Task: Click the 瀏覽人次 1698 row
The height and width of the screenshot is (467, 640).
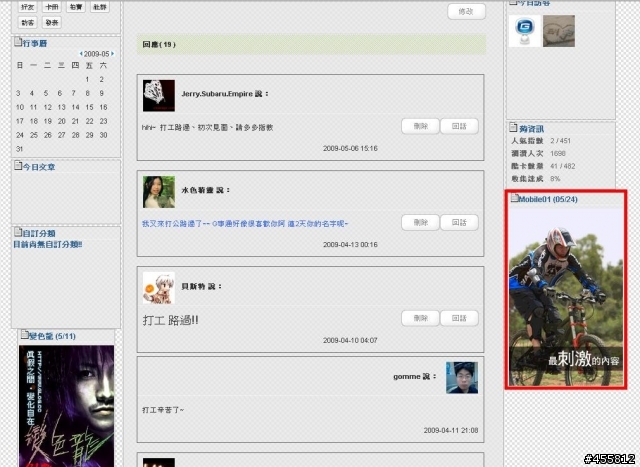Action: pos(538,153)
